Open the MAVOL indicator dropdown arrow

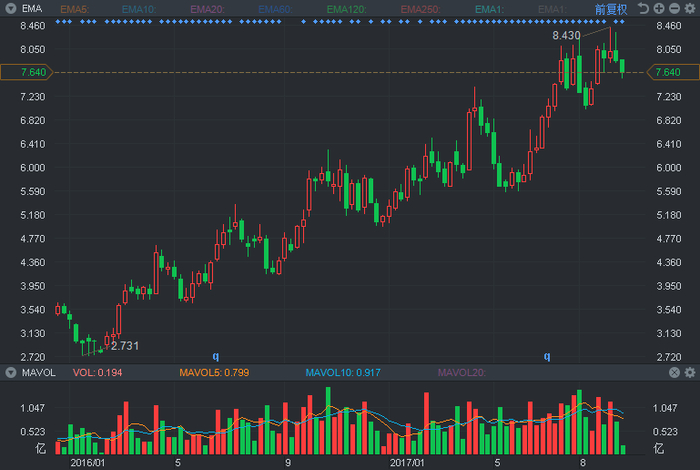[11, 373]
